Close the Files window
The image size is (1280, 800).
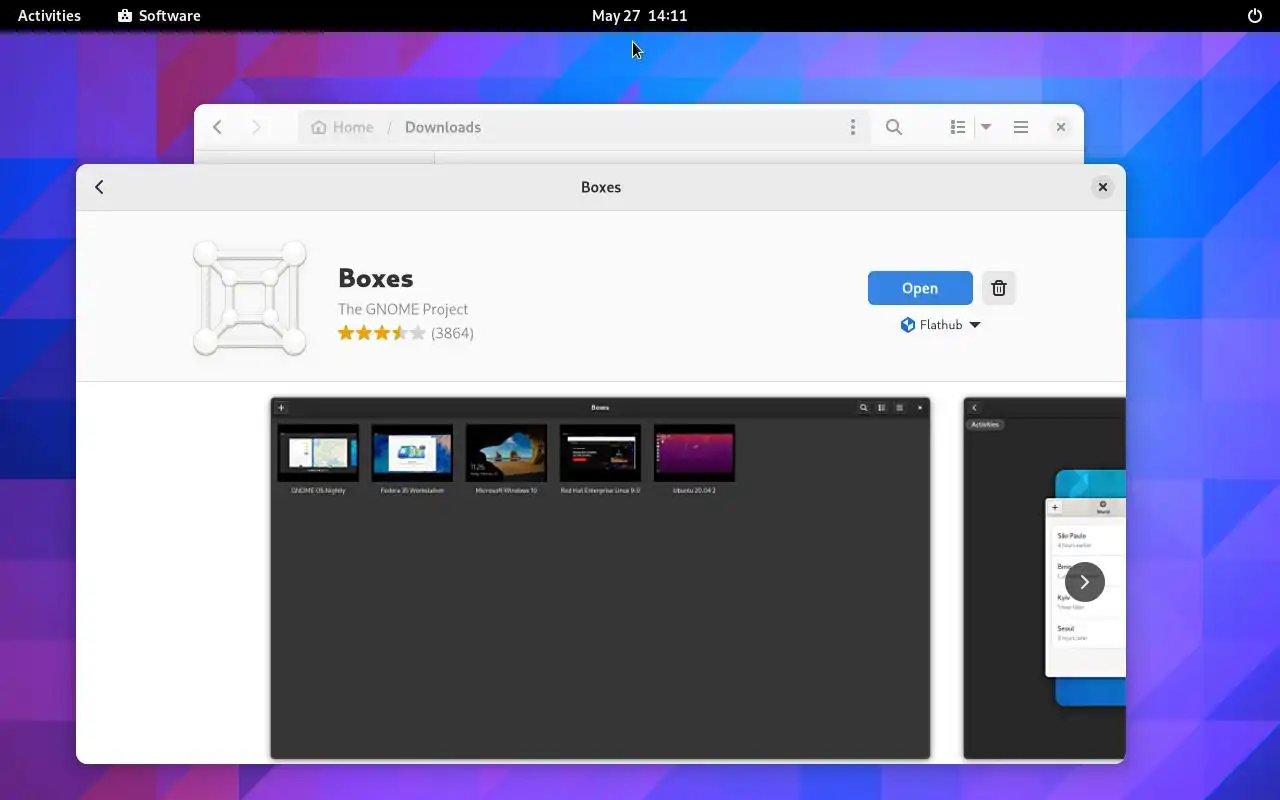pyautogui.click(x=1061, y=127)
